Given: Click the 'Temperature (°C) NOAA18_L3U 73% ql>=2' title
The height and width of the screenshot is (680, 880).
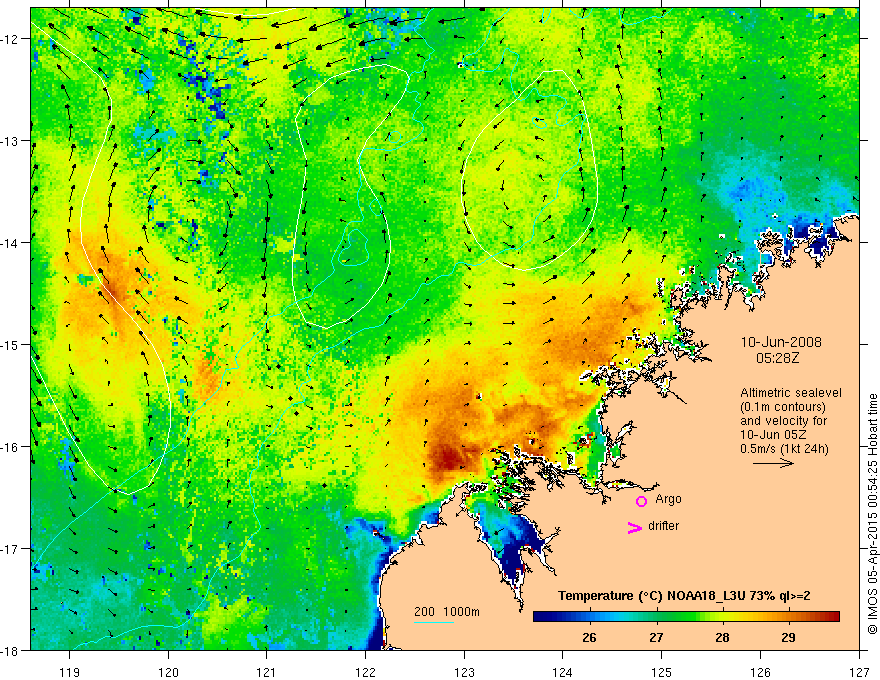Looking at the screenshot, I should 684,596.
